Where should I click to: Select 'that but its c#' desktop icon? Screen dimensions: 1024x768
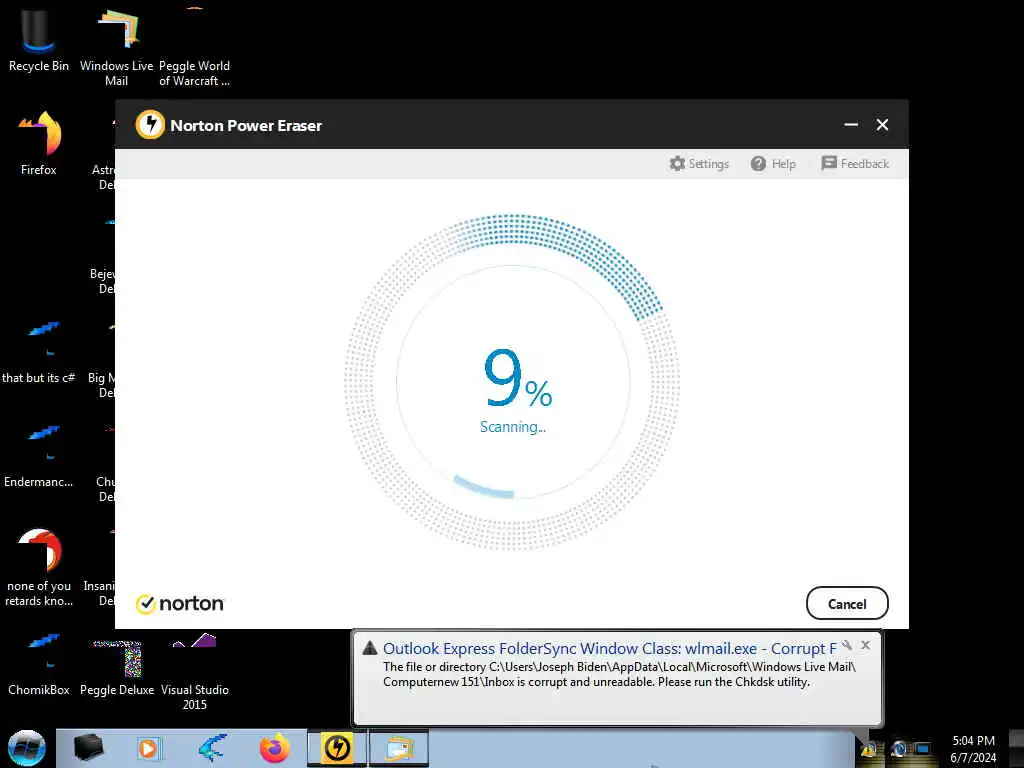[x=39, y=351]
